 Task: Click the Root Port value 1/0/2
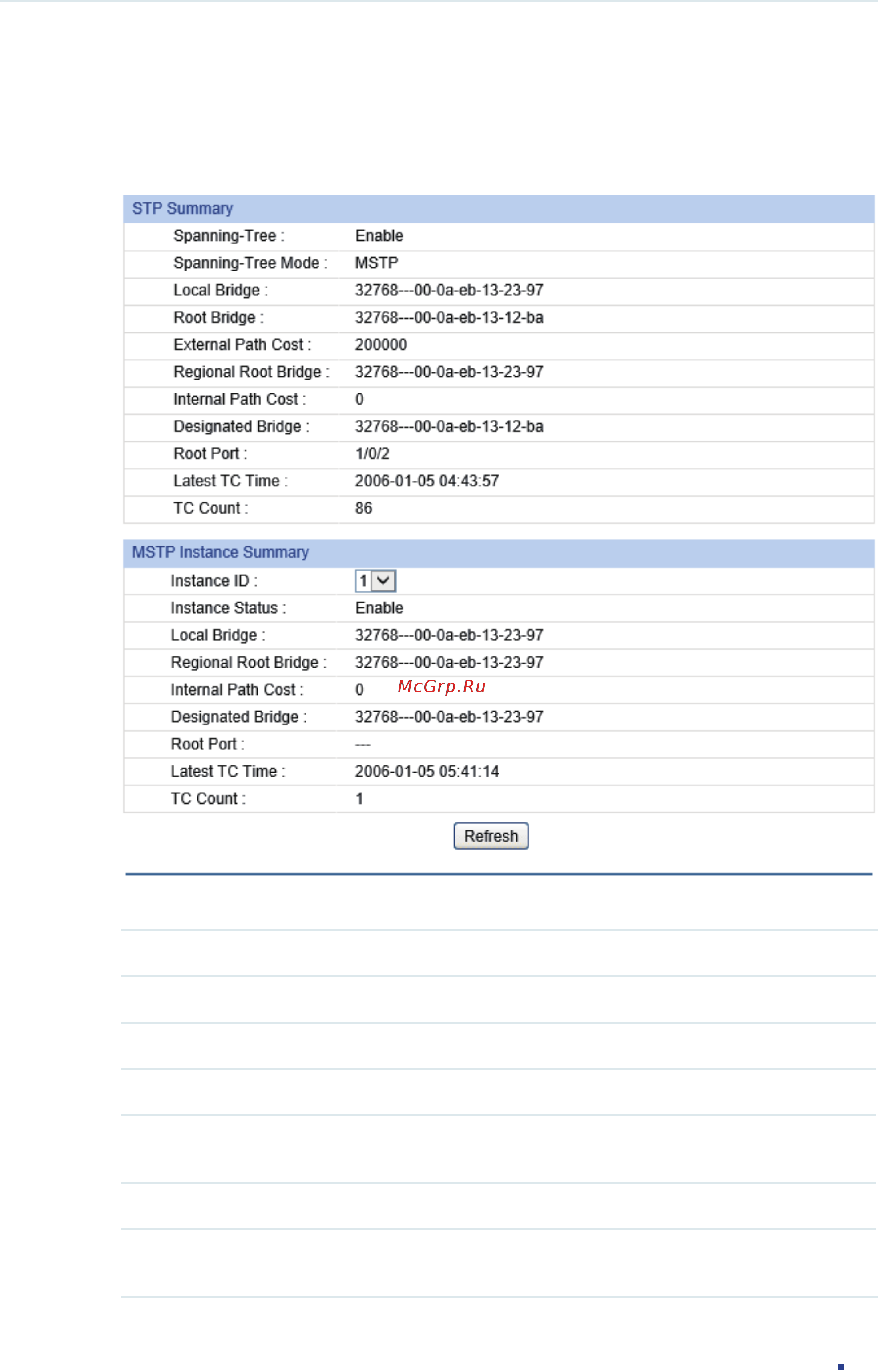pos(372,454)
